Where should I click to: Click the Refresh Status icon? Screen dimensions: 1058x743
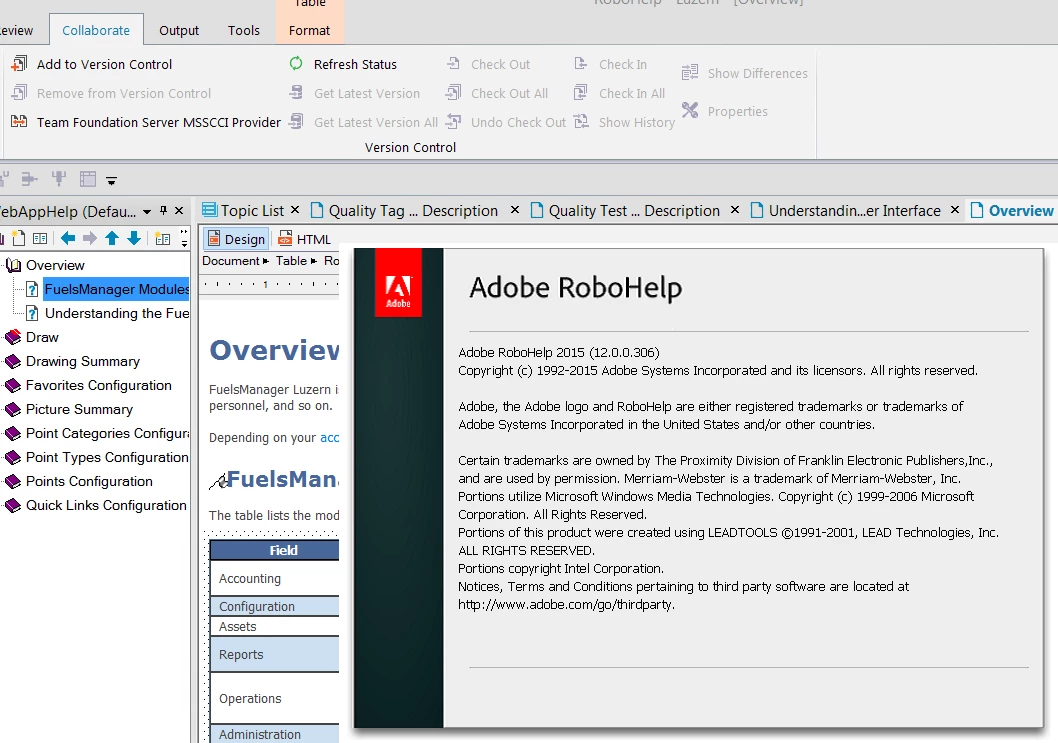296,64
